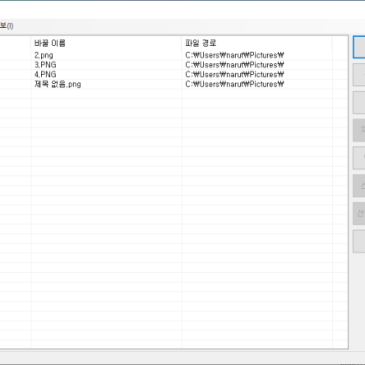365x365 pixels.
Task: Select the 3.PNG file entry
Action: [45, 65]
